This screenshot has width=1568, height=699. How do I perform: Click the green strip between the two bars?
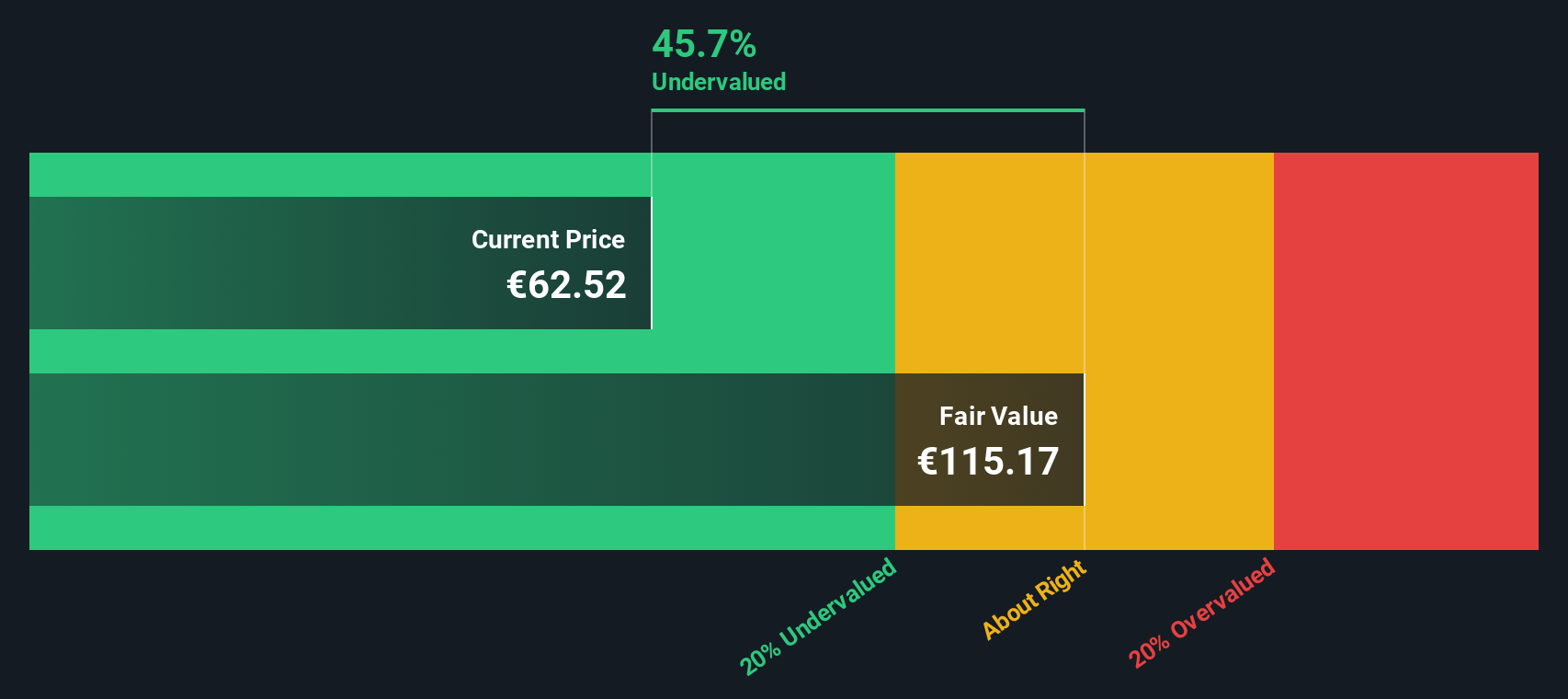click(460, 351)
